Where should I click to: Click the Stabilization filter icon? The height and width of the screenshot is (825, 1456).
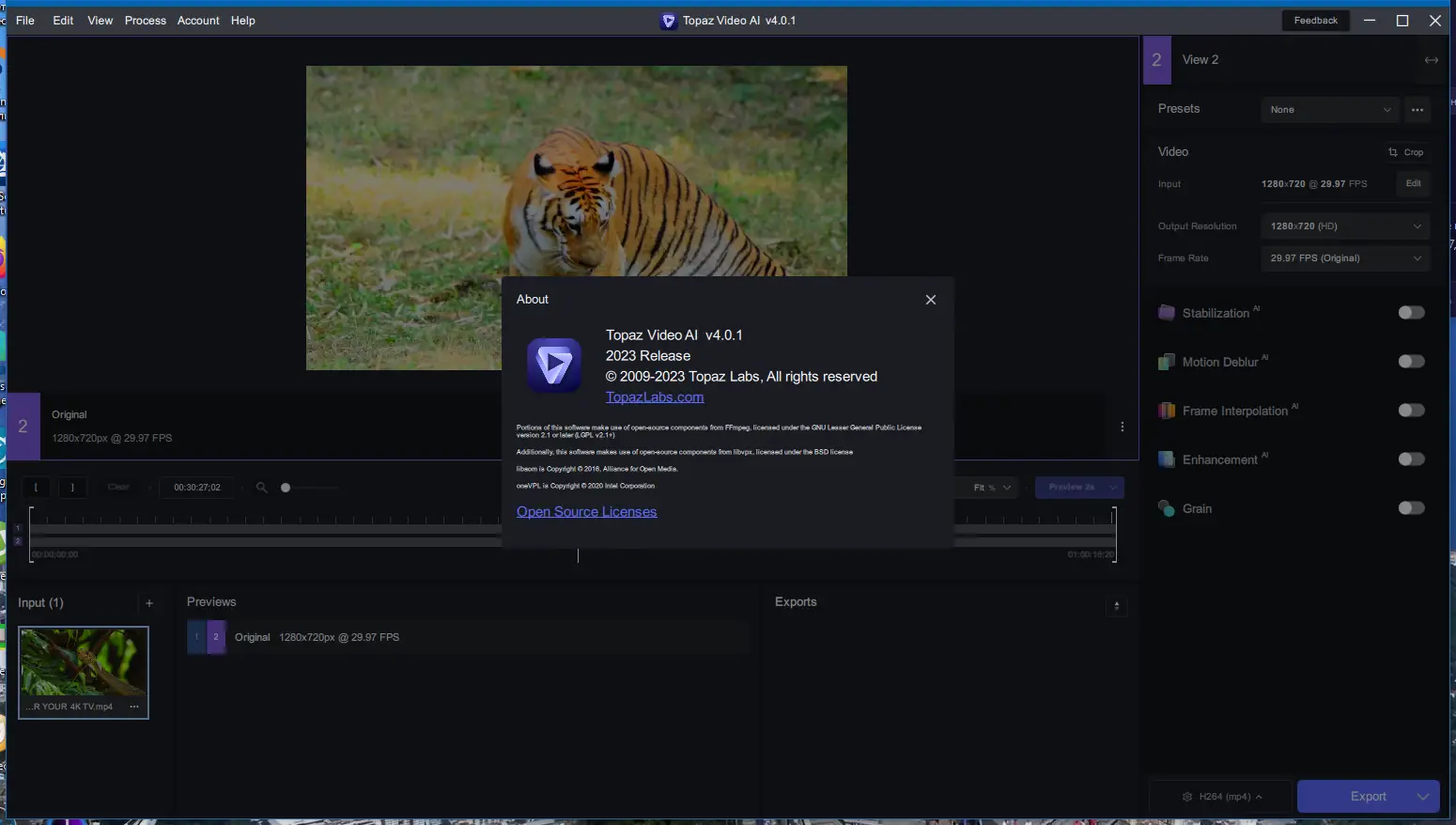click(1167, 313)
